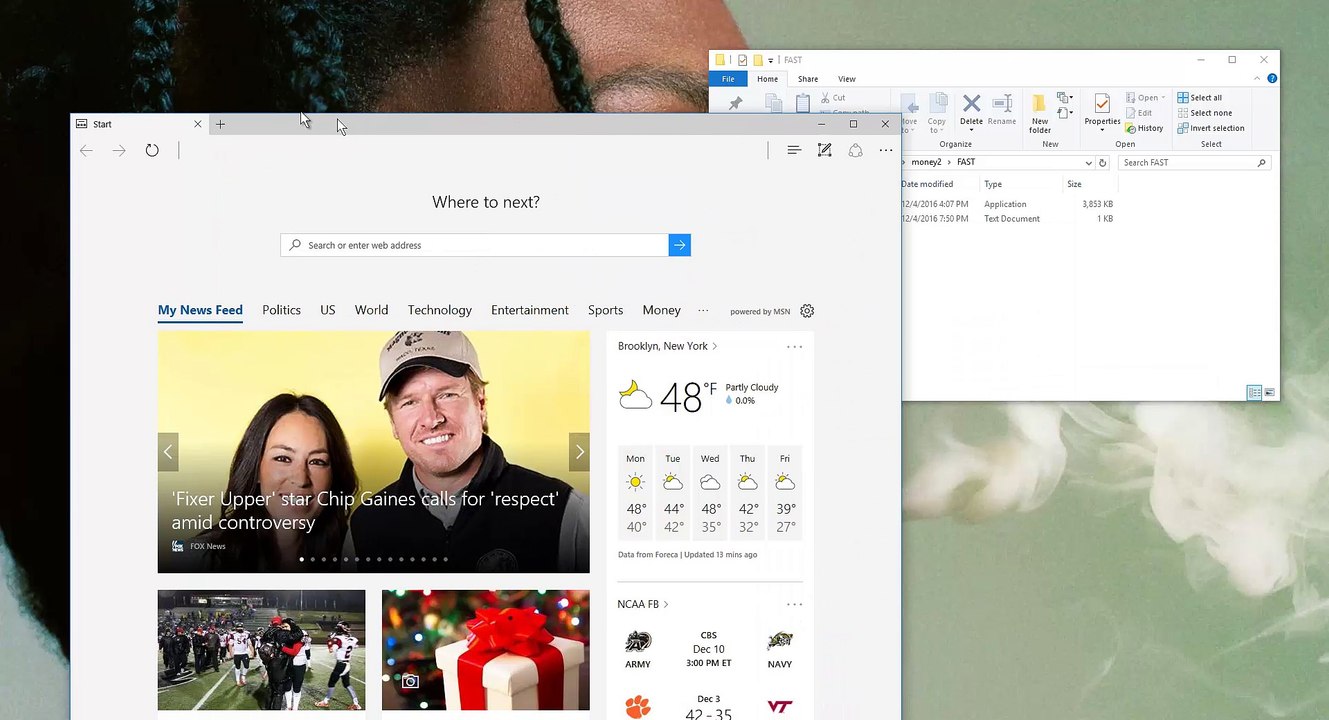Select Thursday's forecast in the weather card
The image size is (1329, 720).
[747, 492]
